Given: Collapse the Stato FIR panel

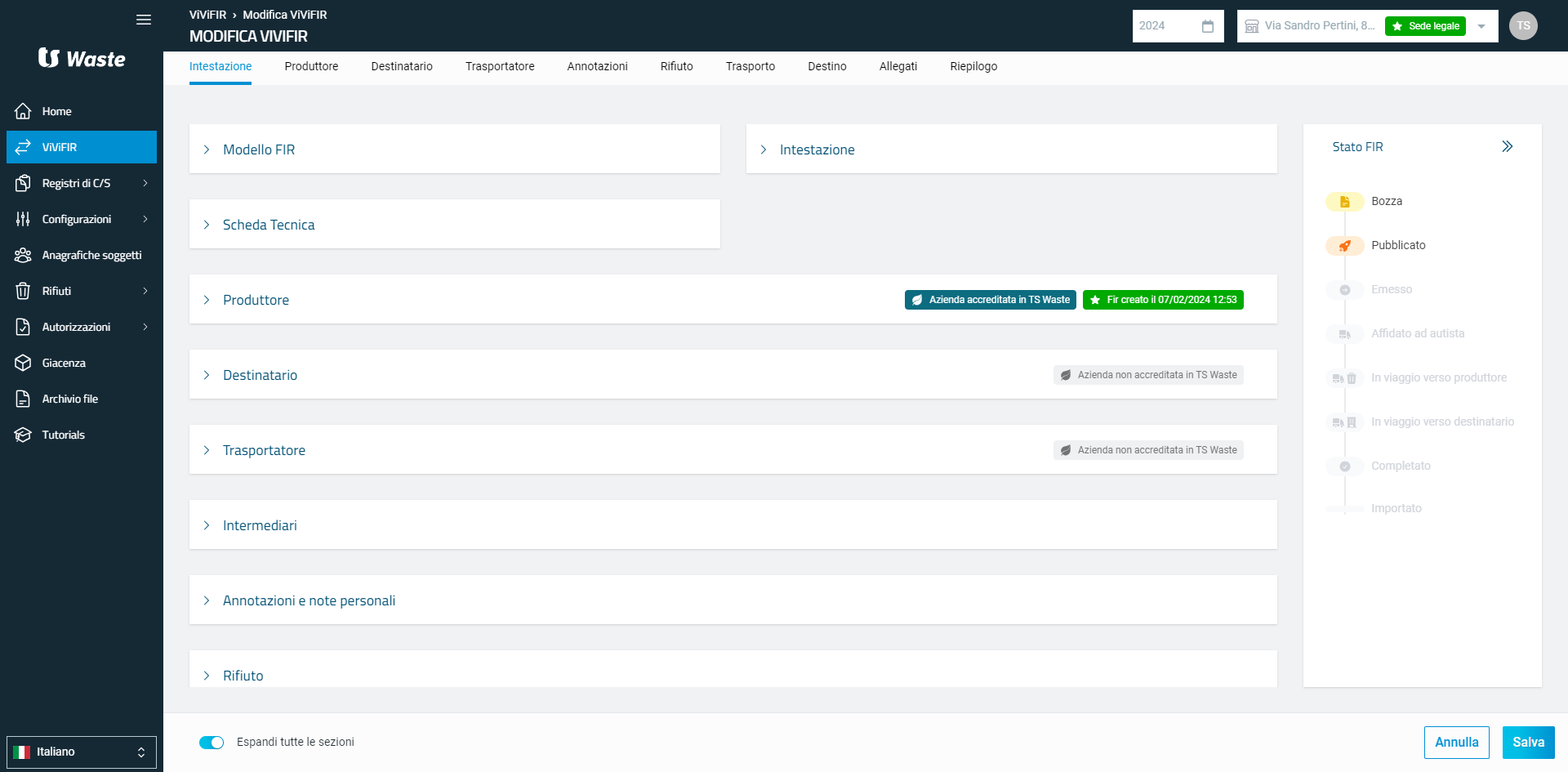Looking at the screenshot, I should coord(1507,147).
